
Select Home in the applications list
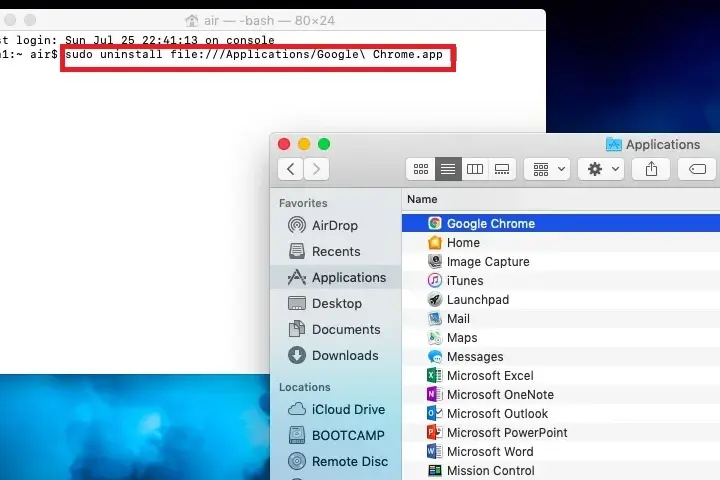pos(561,243)
